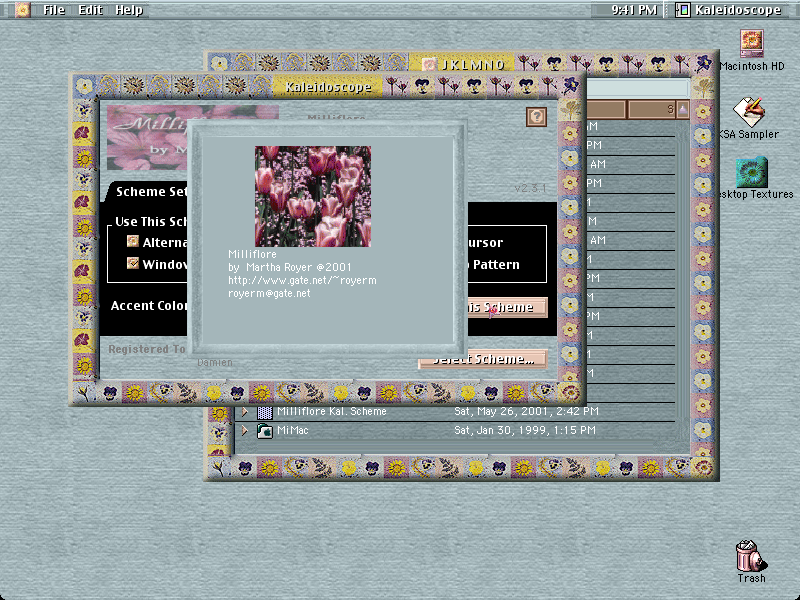
Task: Click the JKLMNO window title text
Action: [472, 65]
